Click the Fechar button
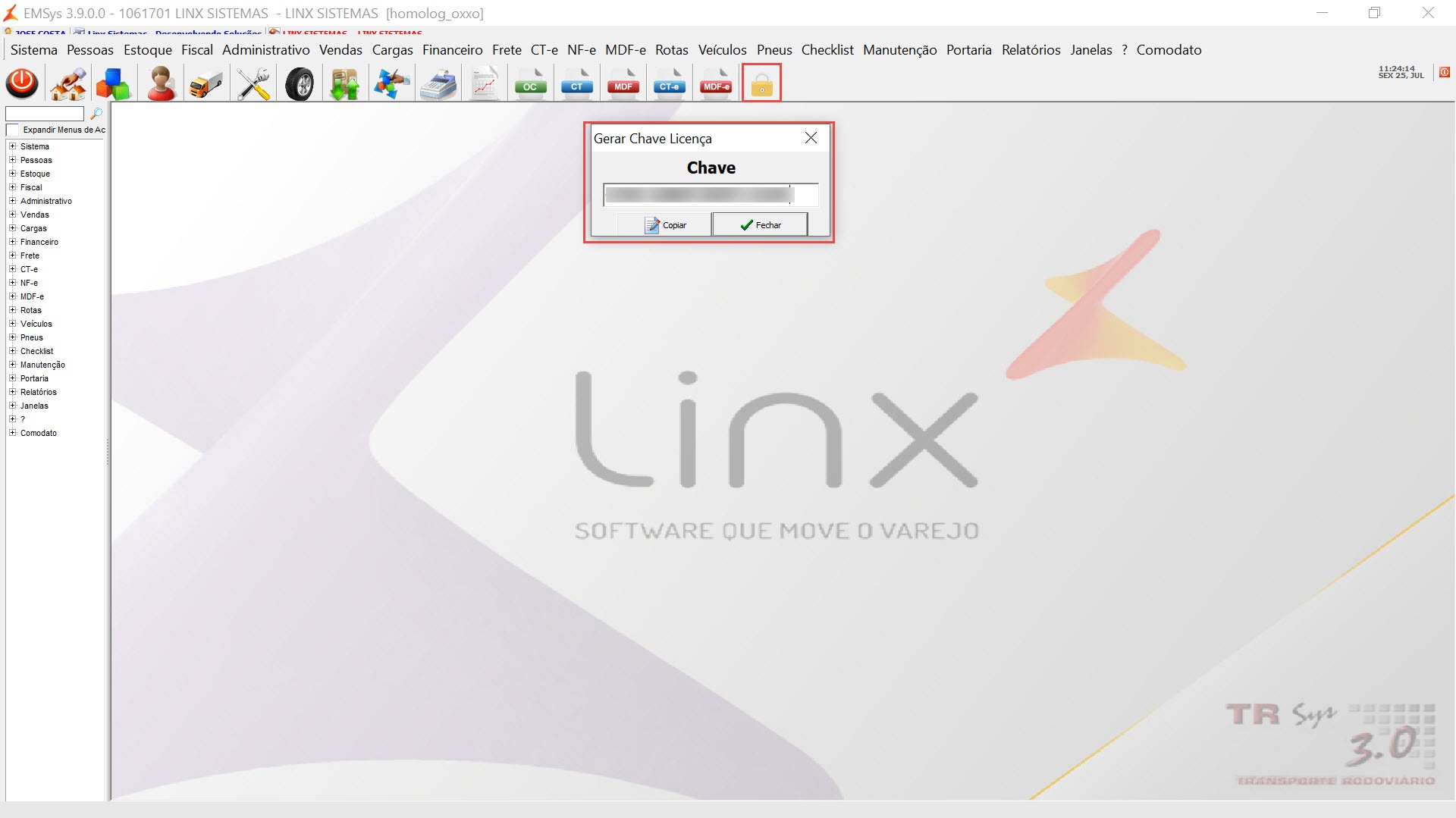Image resolution: width=1456 pixels, height=818 pixels. (x=760, y=225)
